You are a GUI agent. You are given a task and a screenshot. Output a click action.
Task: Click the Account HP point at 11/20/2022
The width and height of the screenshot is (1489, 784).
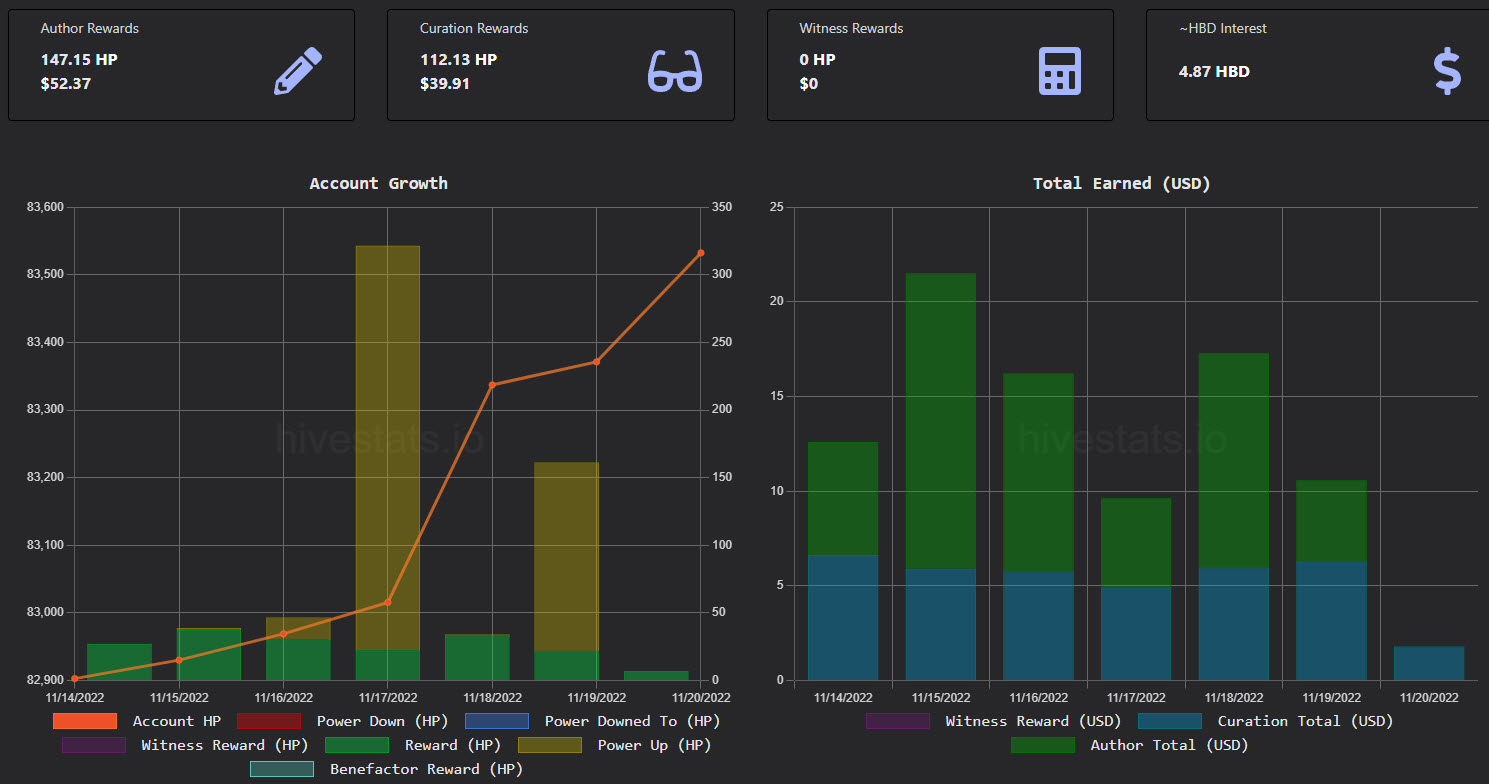[701, 253]
